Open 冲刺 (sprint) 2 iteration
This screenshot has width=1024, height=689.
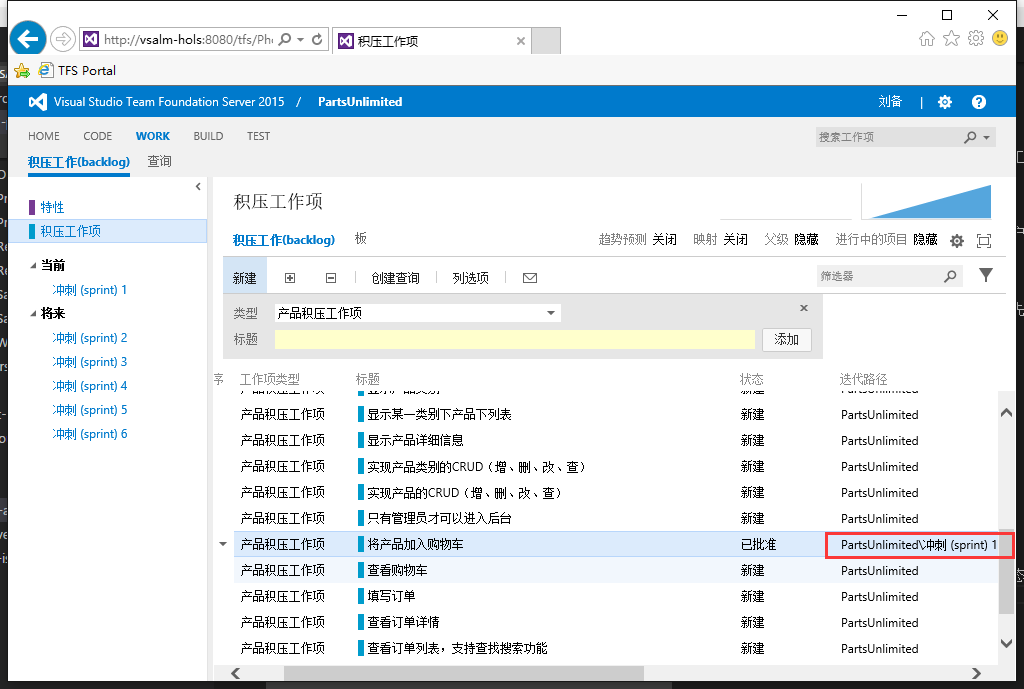89,338
